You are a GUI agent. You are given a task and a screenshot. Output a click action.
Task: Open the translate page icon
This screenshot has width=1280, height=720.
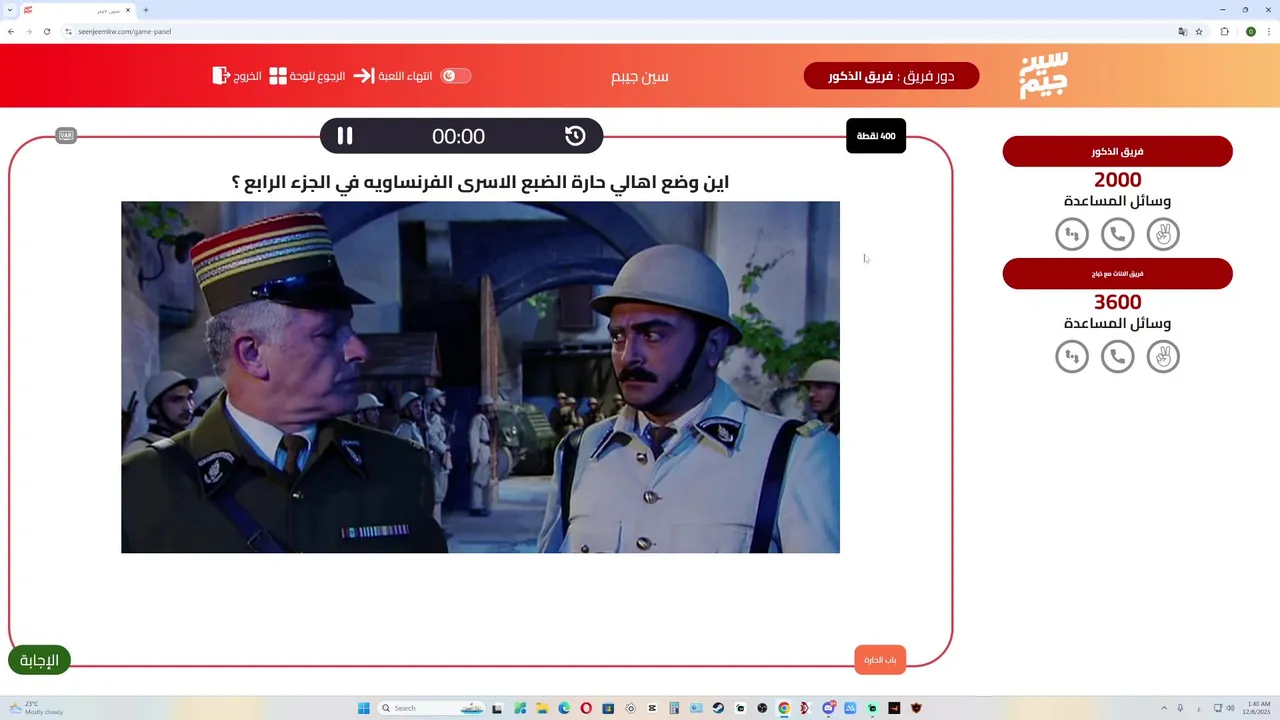pos(1183,31)
